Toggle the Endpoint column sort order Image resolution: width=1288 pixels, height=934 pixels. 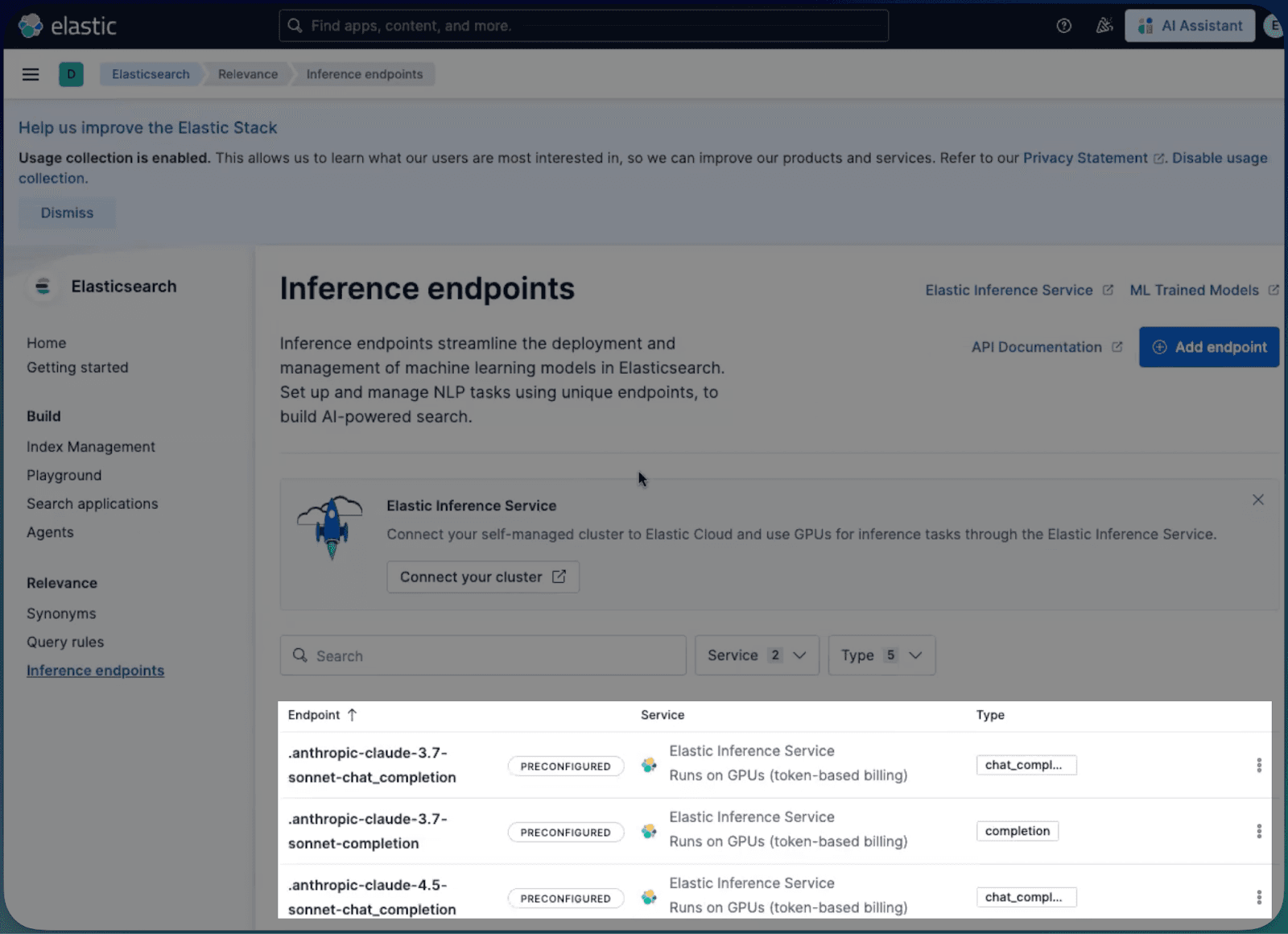pos(322,714)
